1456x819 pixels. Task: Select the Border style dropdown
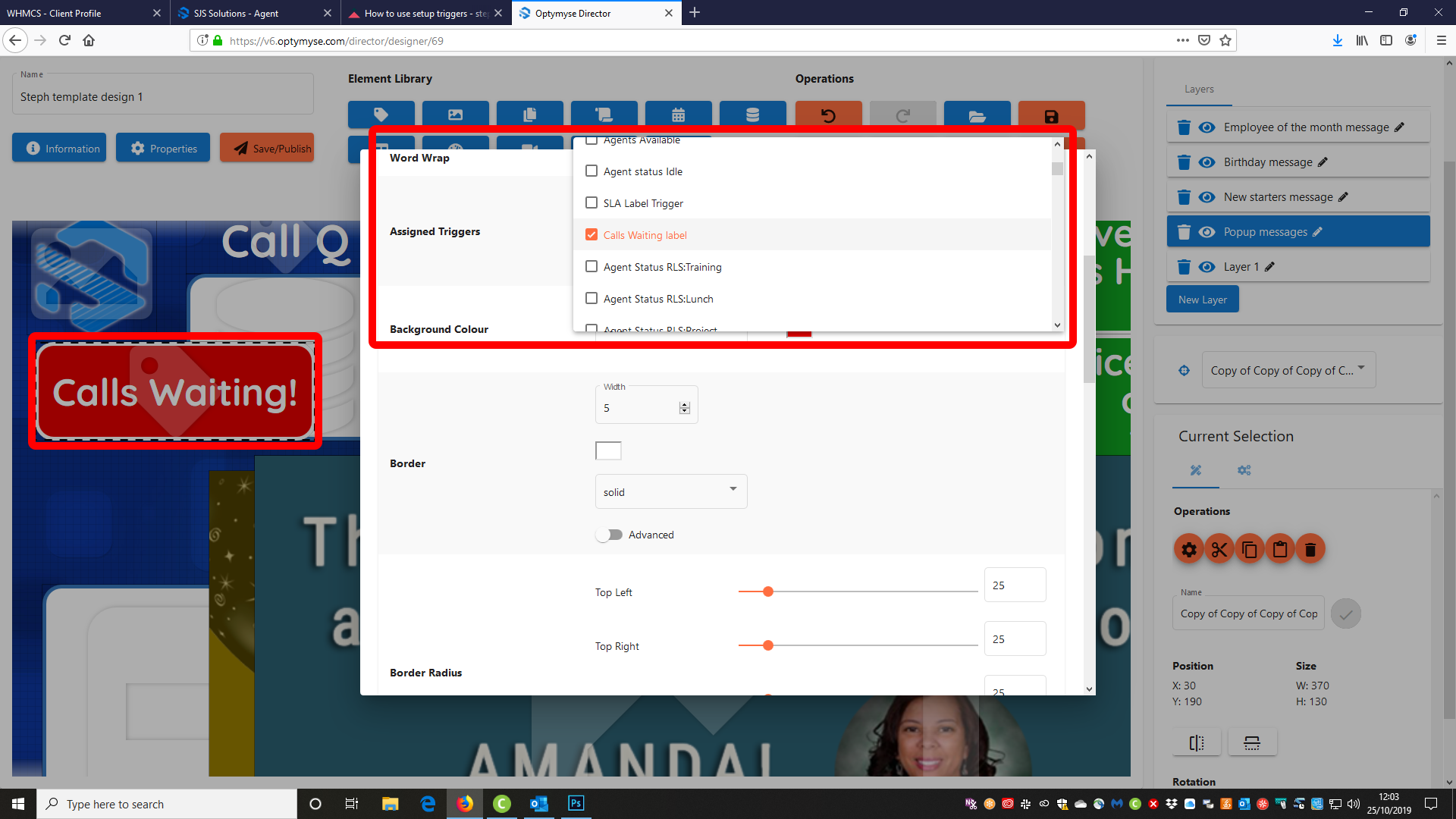670,491
